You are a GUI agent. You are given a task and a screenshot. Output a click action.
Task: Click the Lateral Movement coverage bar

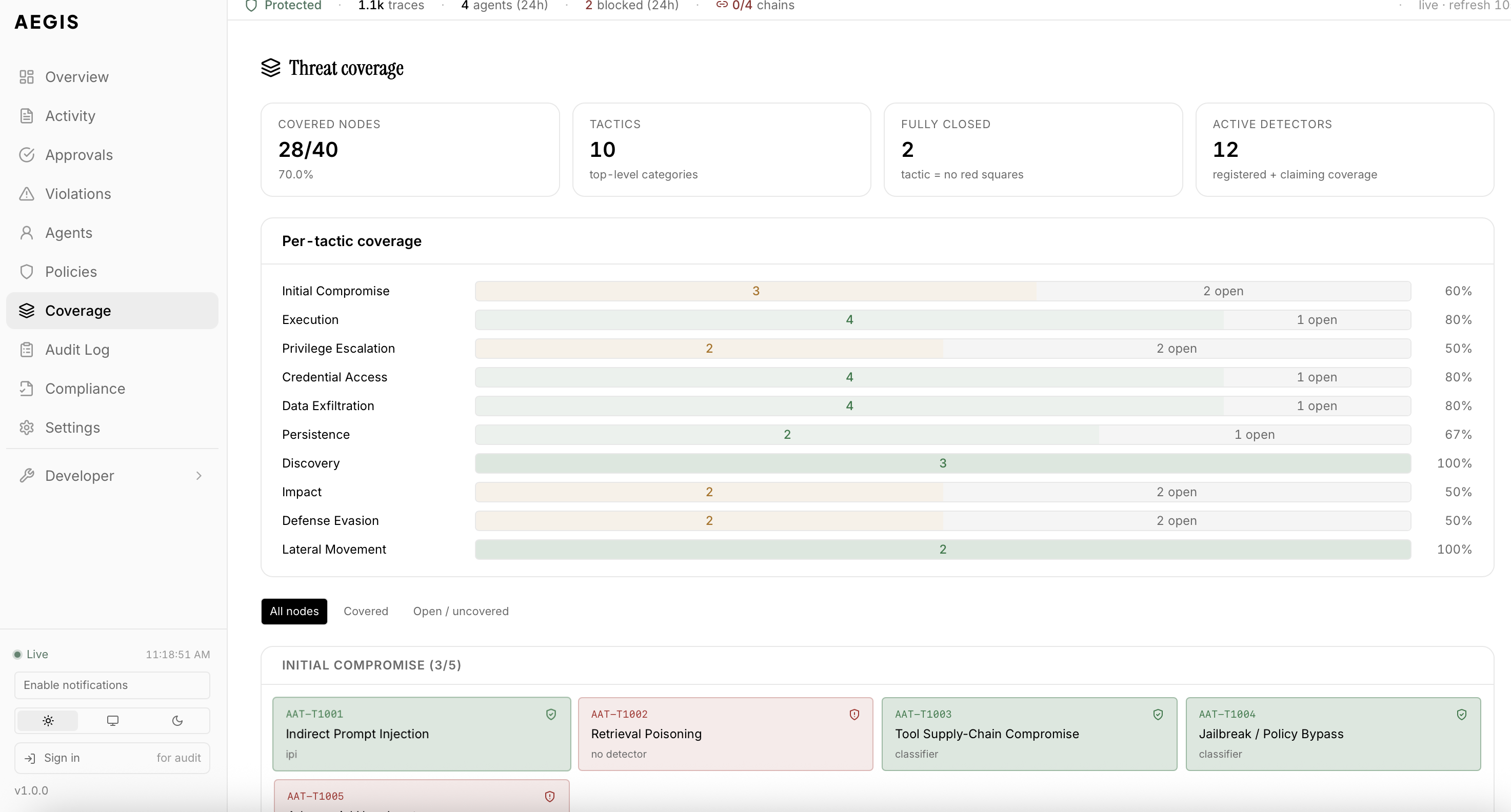pos(943,550)
